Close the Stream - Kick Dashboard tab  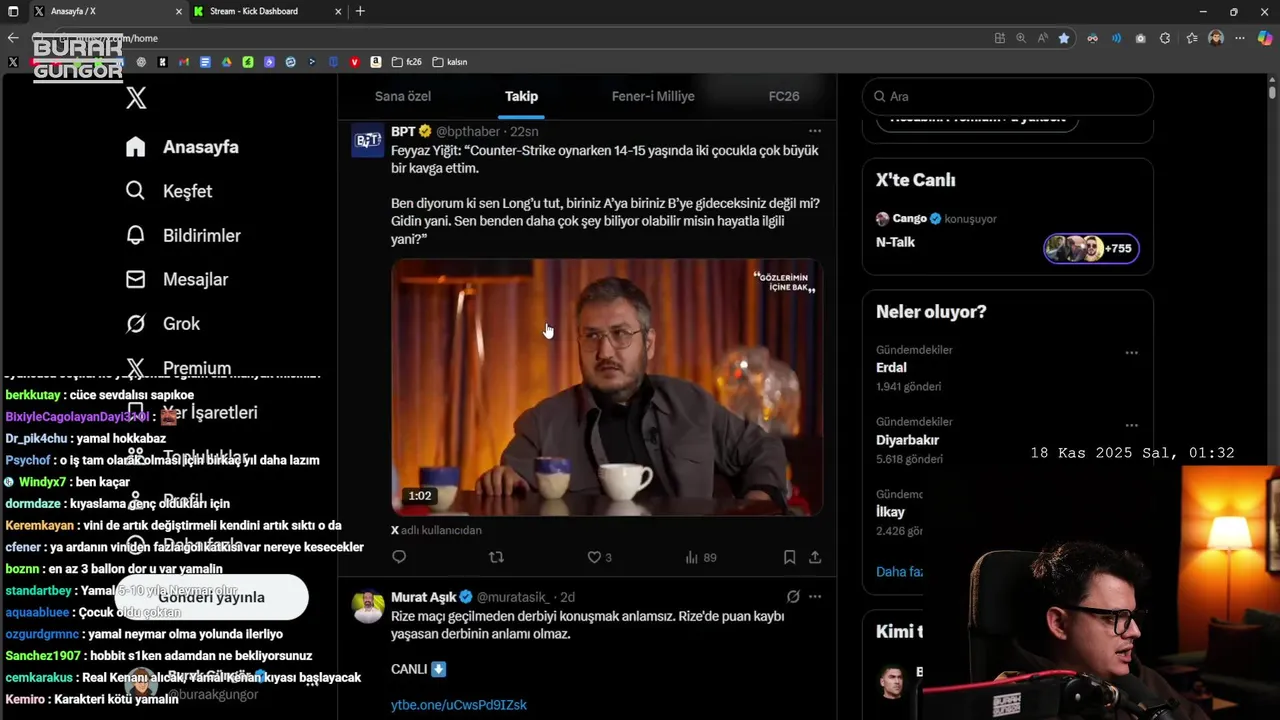click(x=338, y=11)
